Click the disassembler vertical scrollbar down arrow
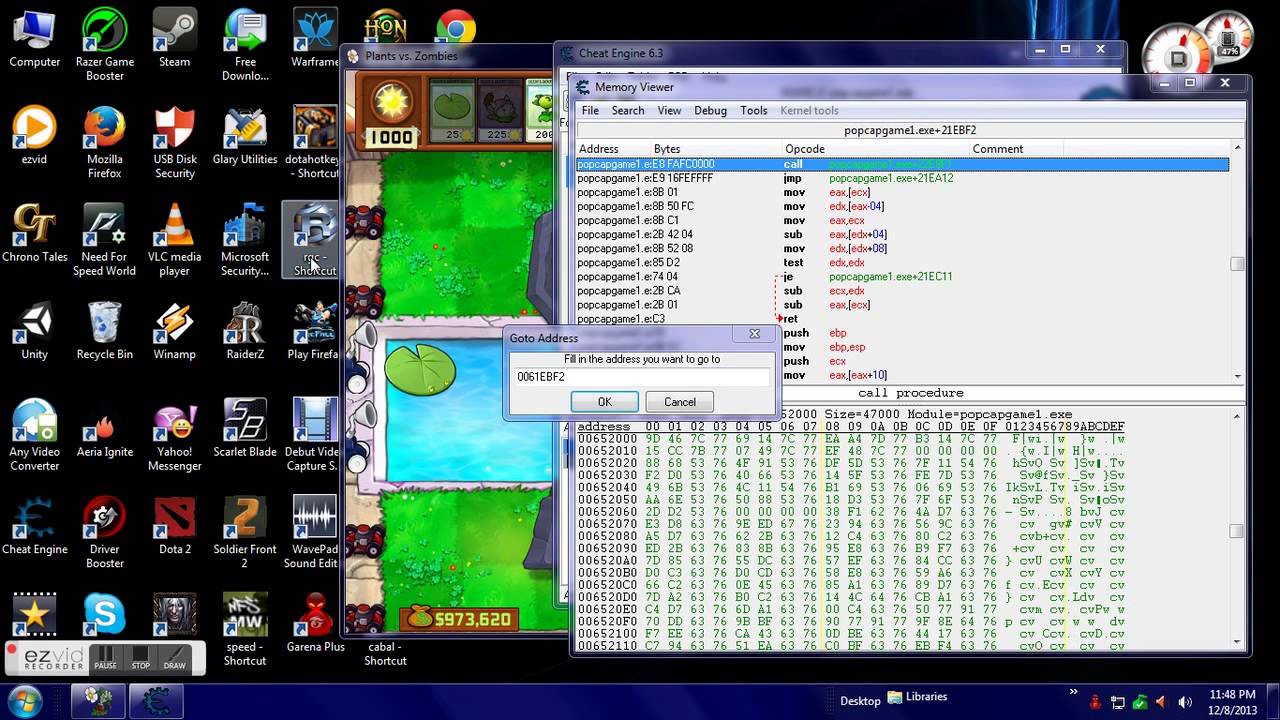Viewport: 1280px width, 720px height. tap(1237, 376)
